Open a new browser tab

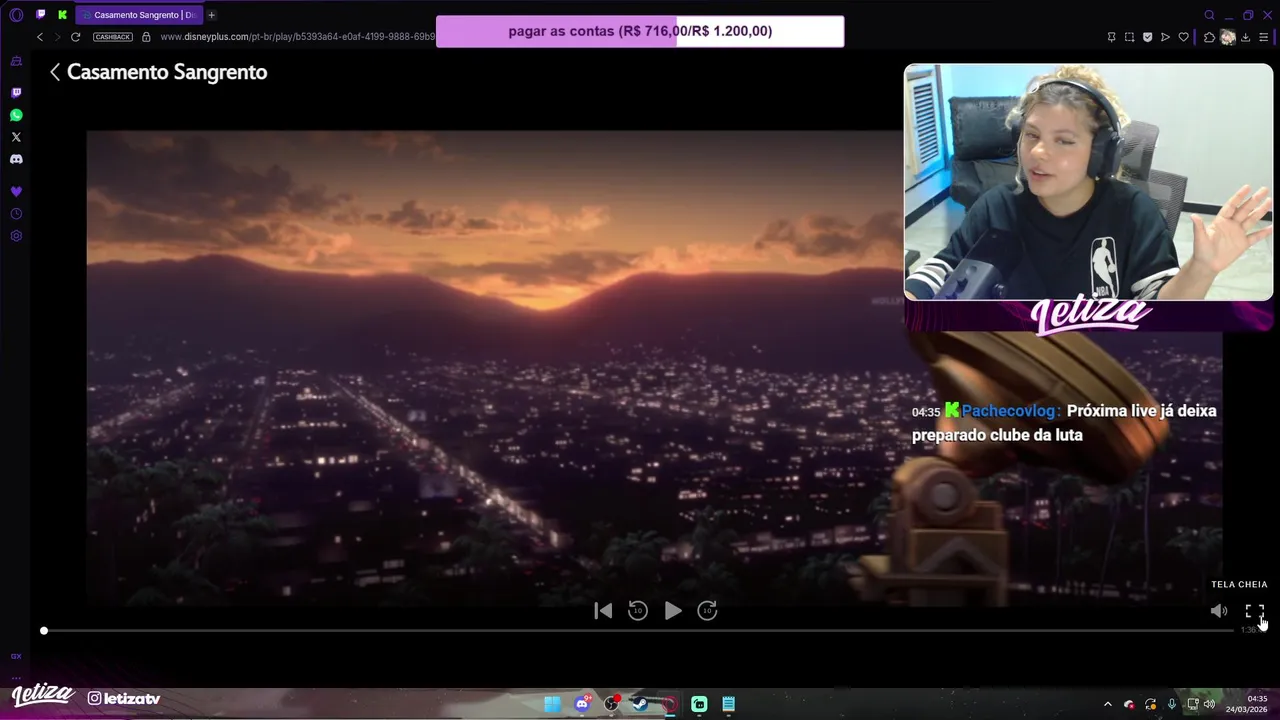211,15
